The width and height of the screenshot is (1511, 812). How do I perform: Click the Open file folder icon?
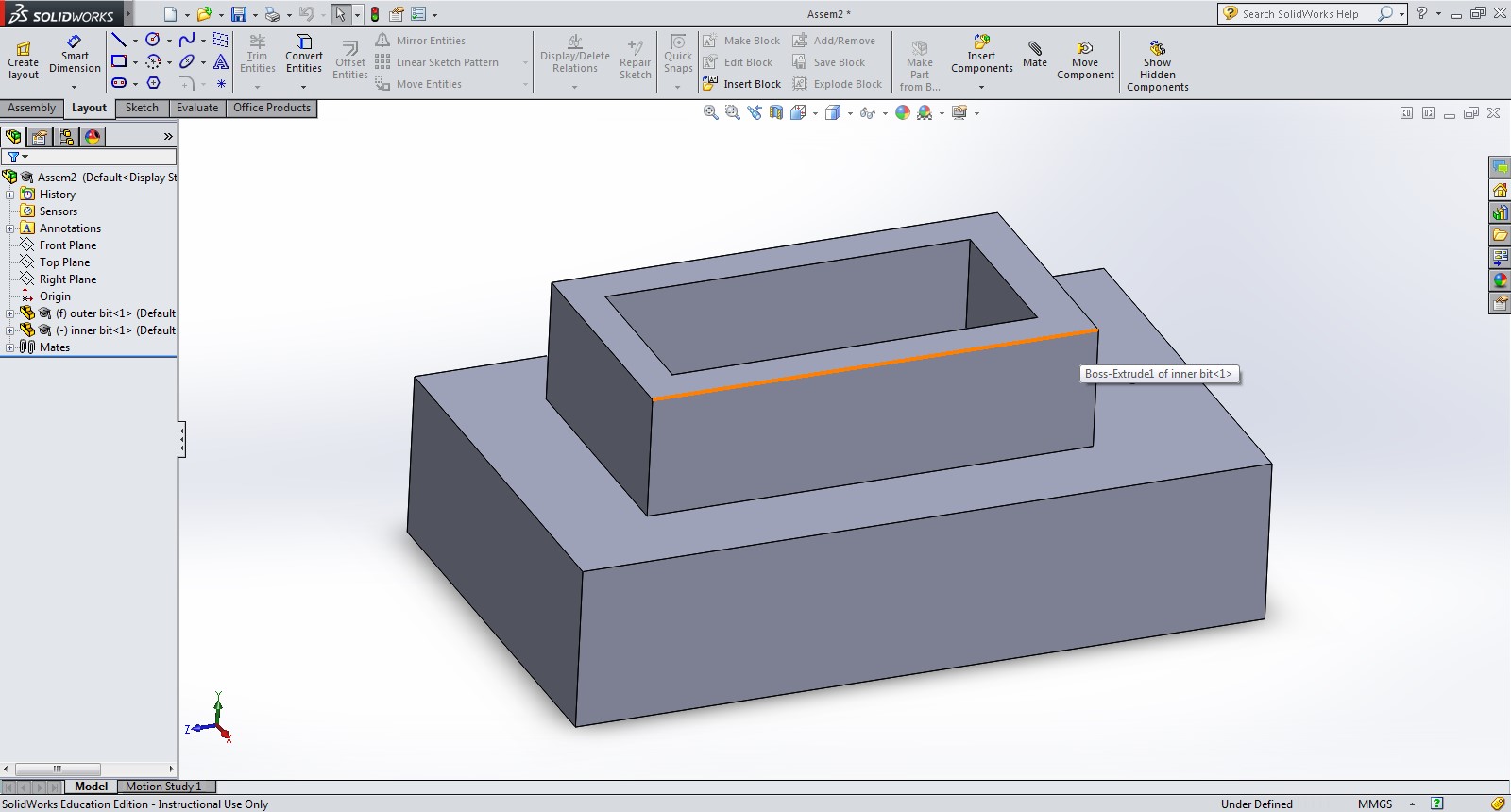tap(204, 14)
